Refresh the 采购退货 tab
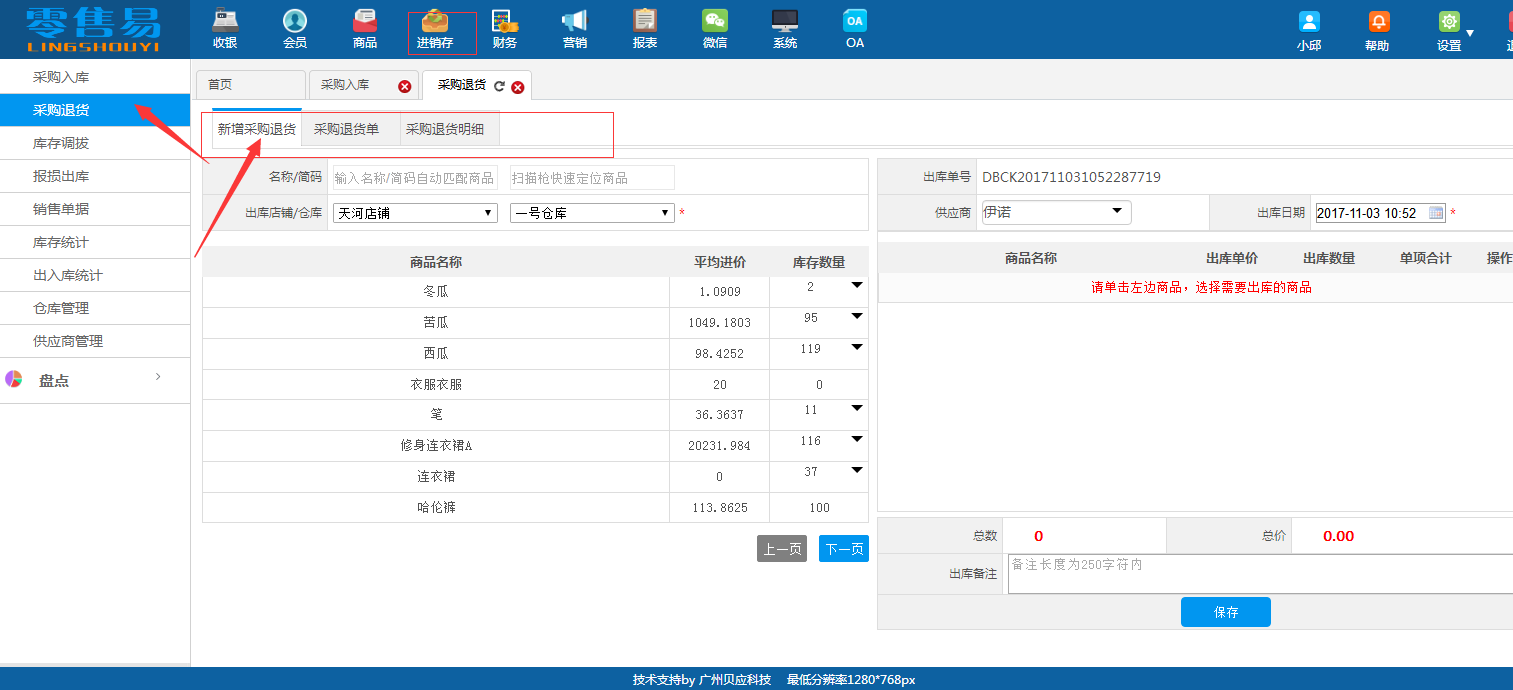The image size is (1513, 690). [499, 87]
